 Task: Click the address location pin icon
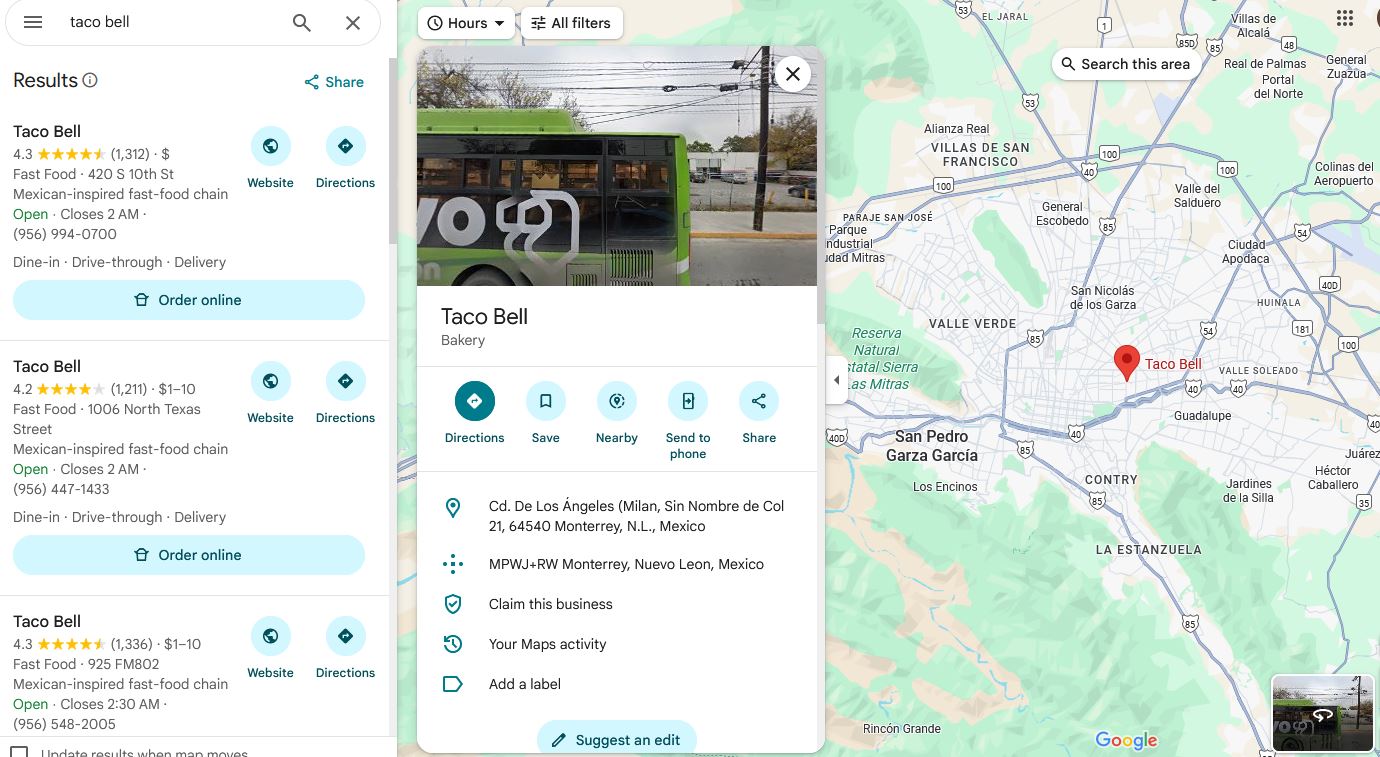tap(453, 508)
